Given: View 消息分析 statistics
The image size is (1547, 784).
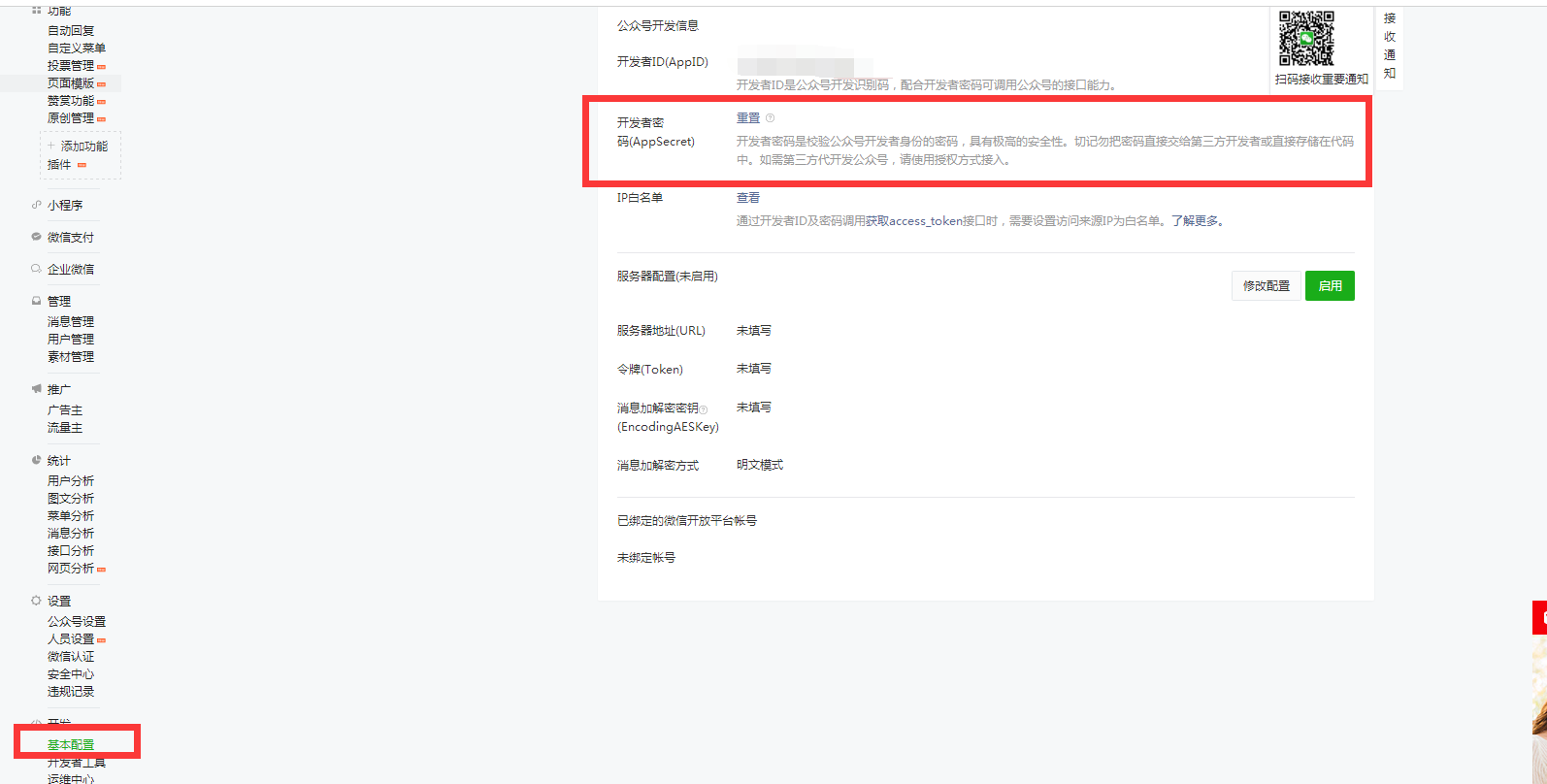Looking at the screenshot, I should [71, 534].
